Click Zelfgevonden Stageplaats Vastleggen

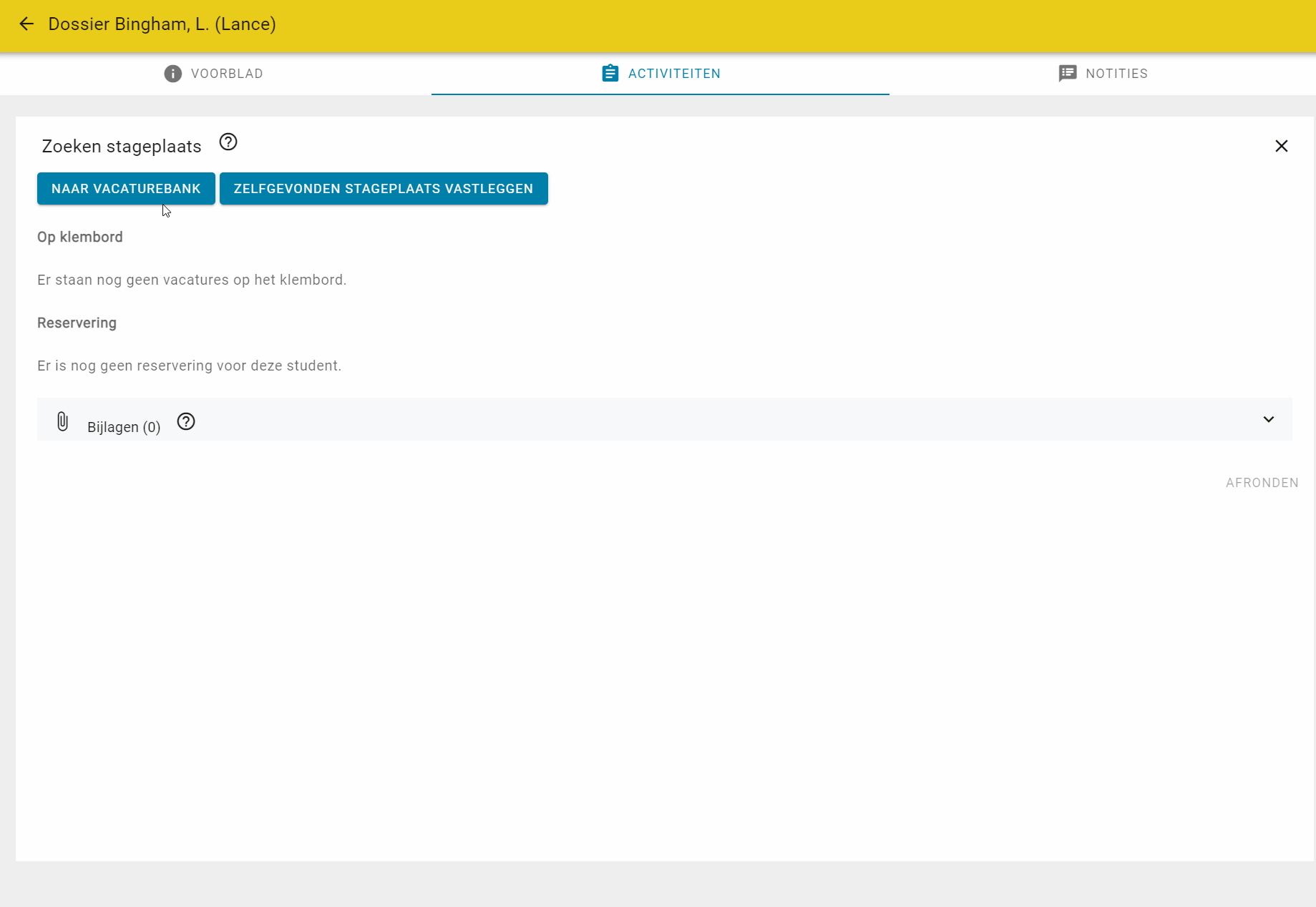(384, 188)
